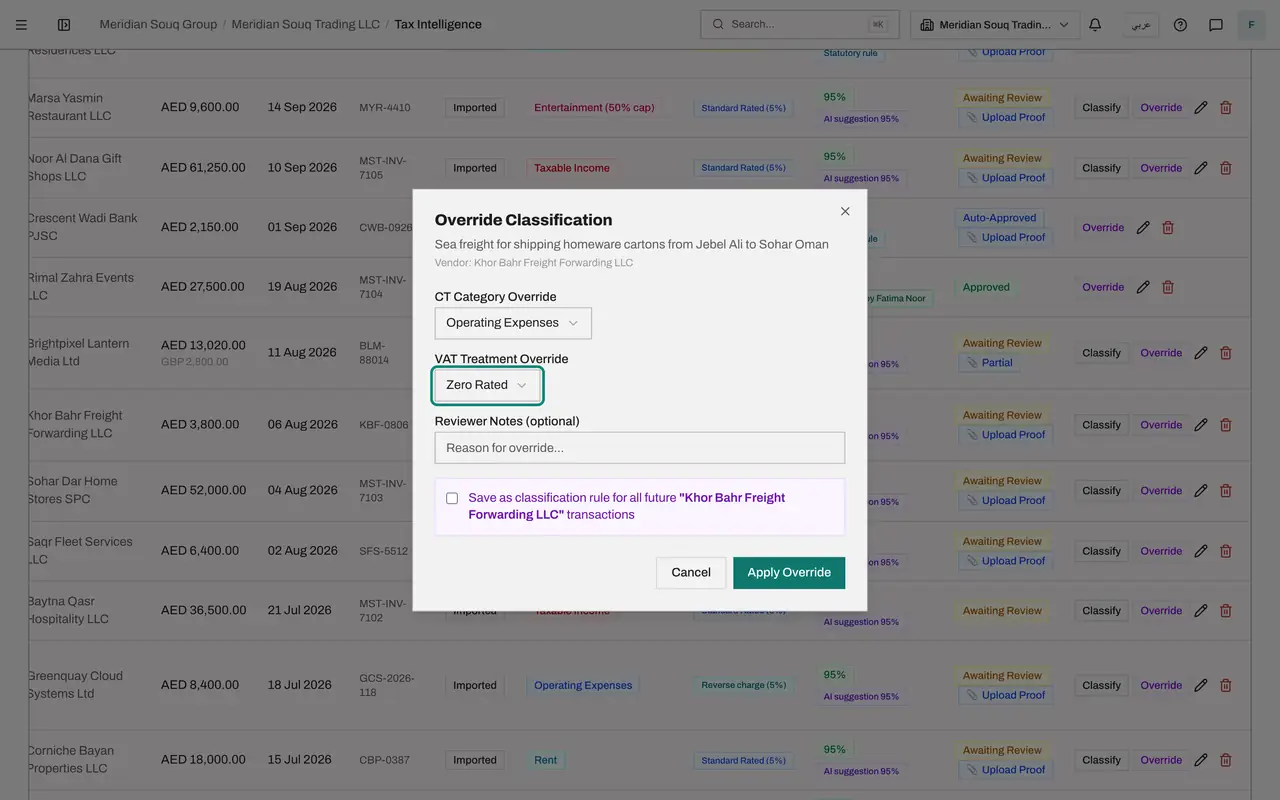Focus the Reviewer Notes input field

[640, 448]
